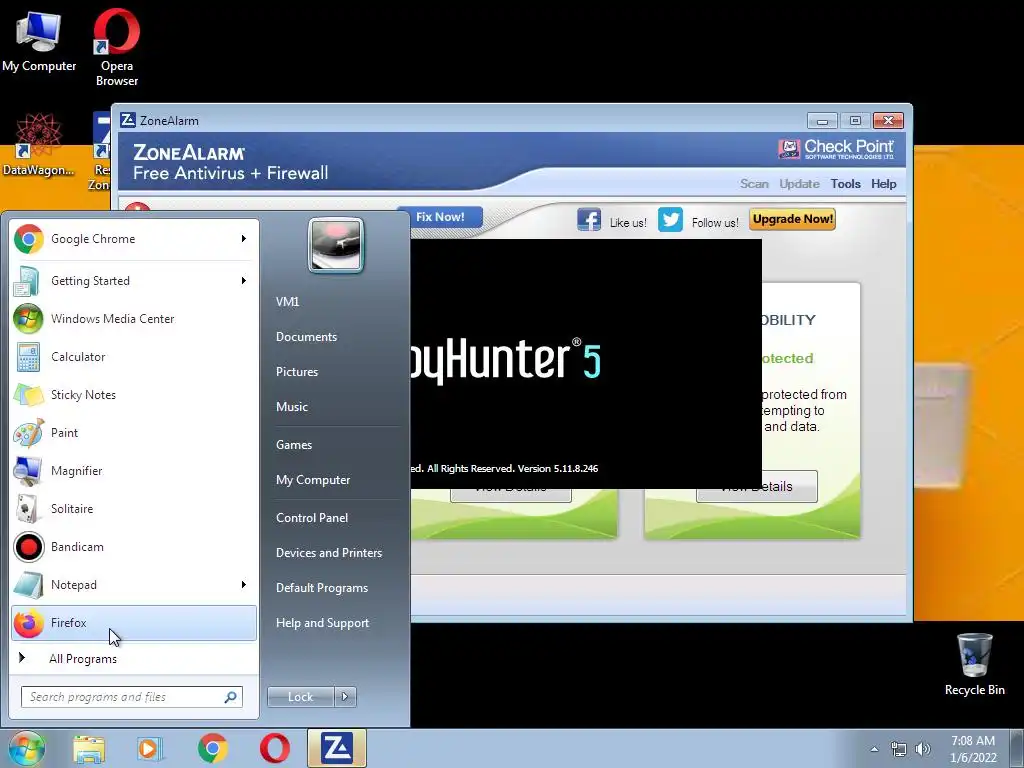1024x768 pixels.
Task: Open ZoneAlarm Tools menu
Action: coord(845,184)
